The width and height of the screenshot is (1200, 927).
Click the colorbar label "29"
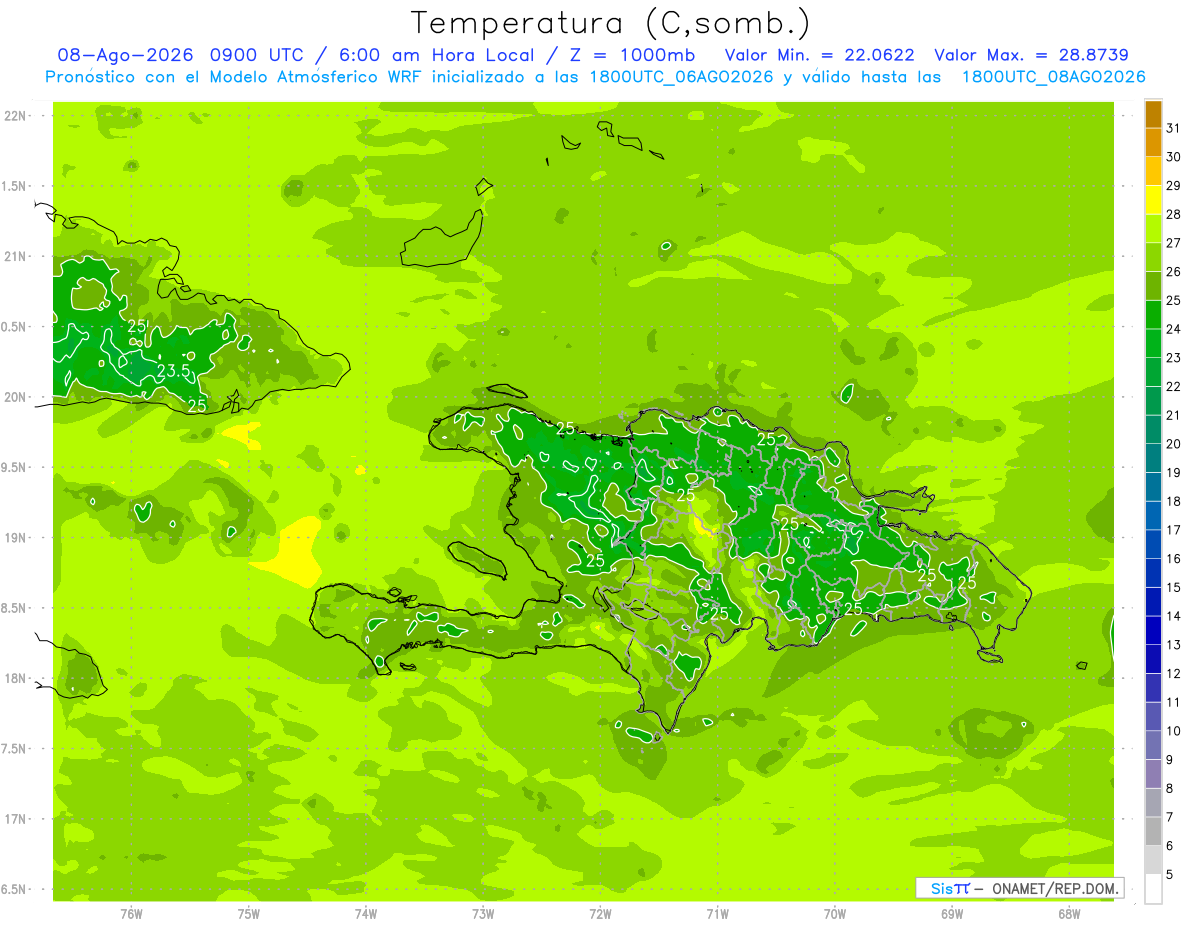tap(1174, 185)
